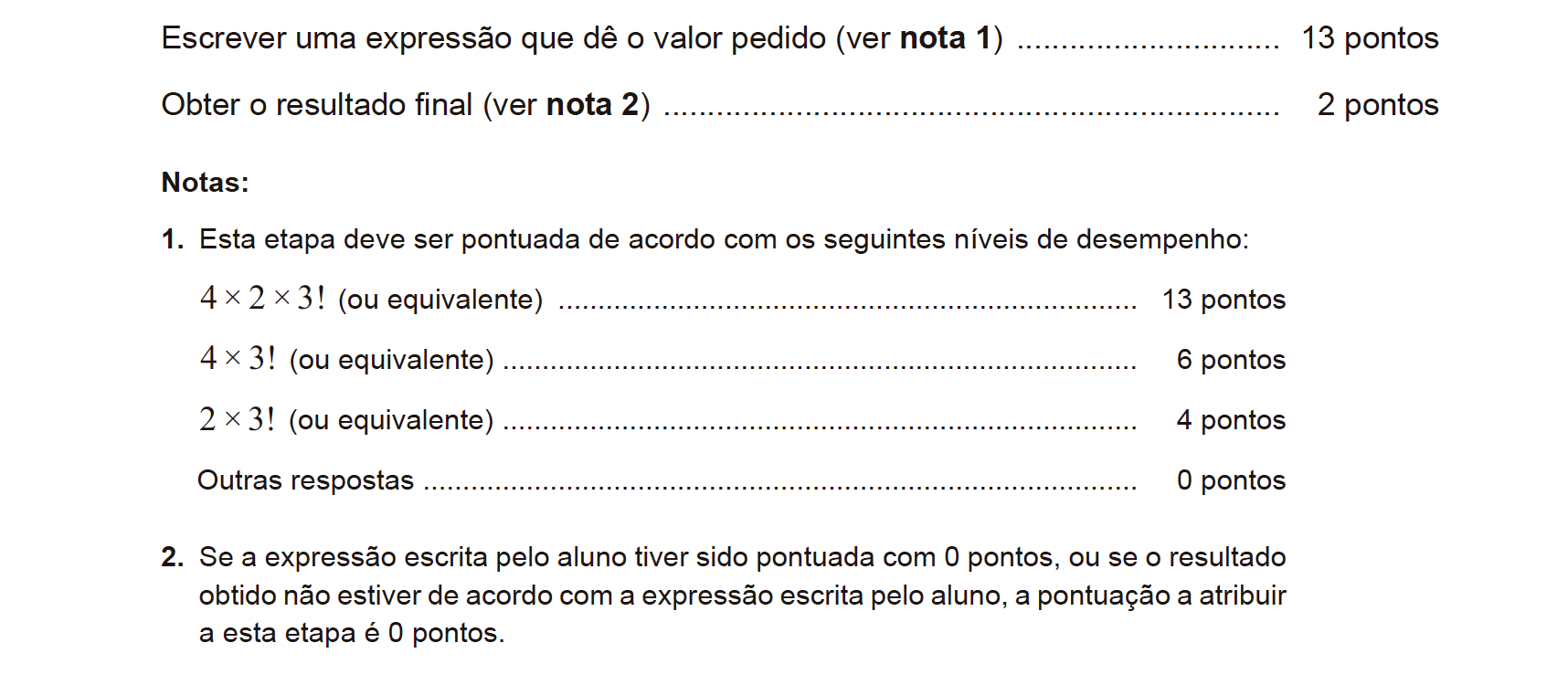The height and width of the screenshot is (685, 1568).
Task: Click the expression '4 × 2 × 3!'
Action: (262, 298)
